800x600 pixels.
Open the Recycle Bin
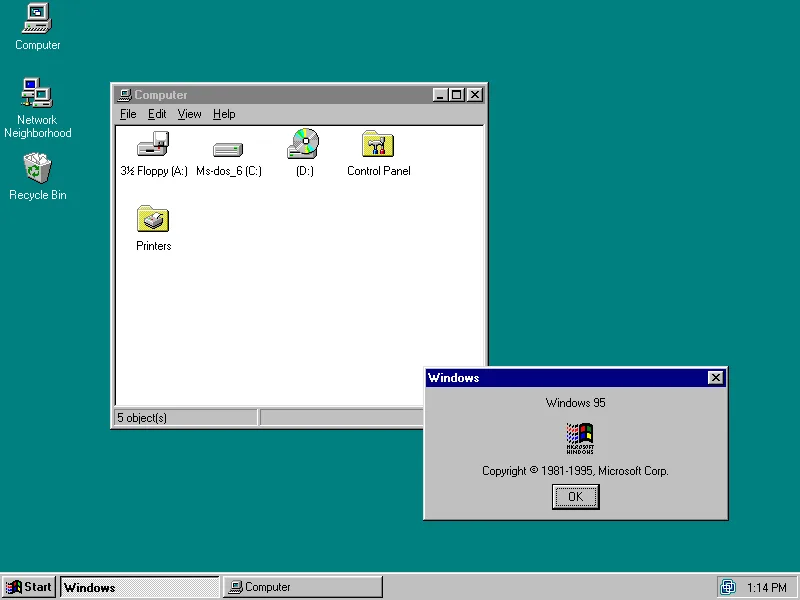(x=37, y=170)
